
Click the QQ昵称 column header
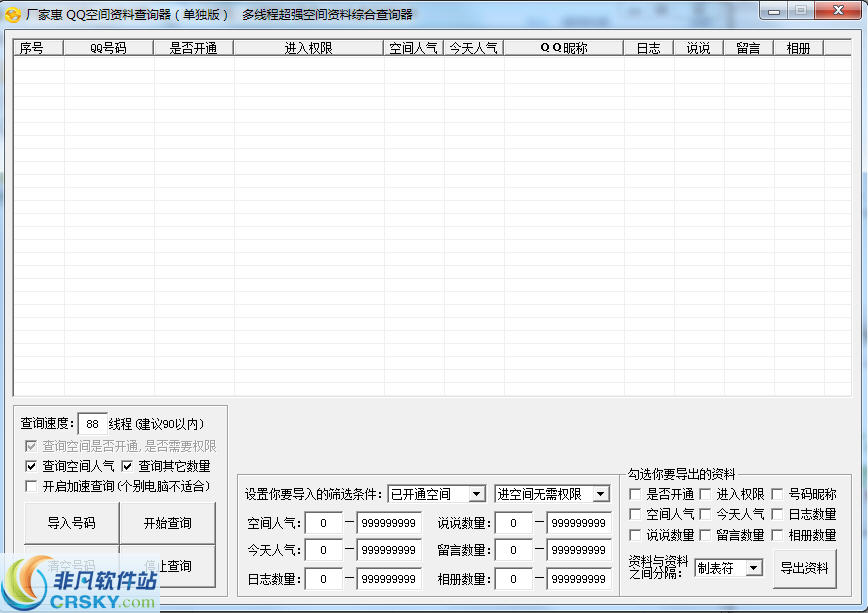tap(564, 48)
